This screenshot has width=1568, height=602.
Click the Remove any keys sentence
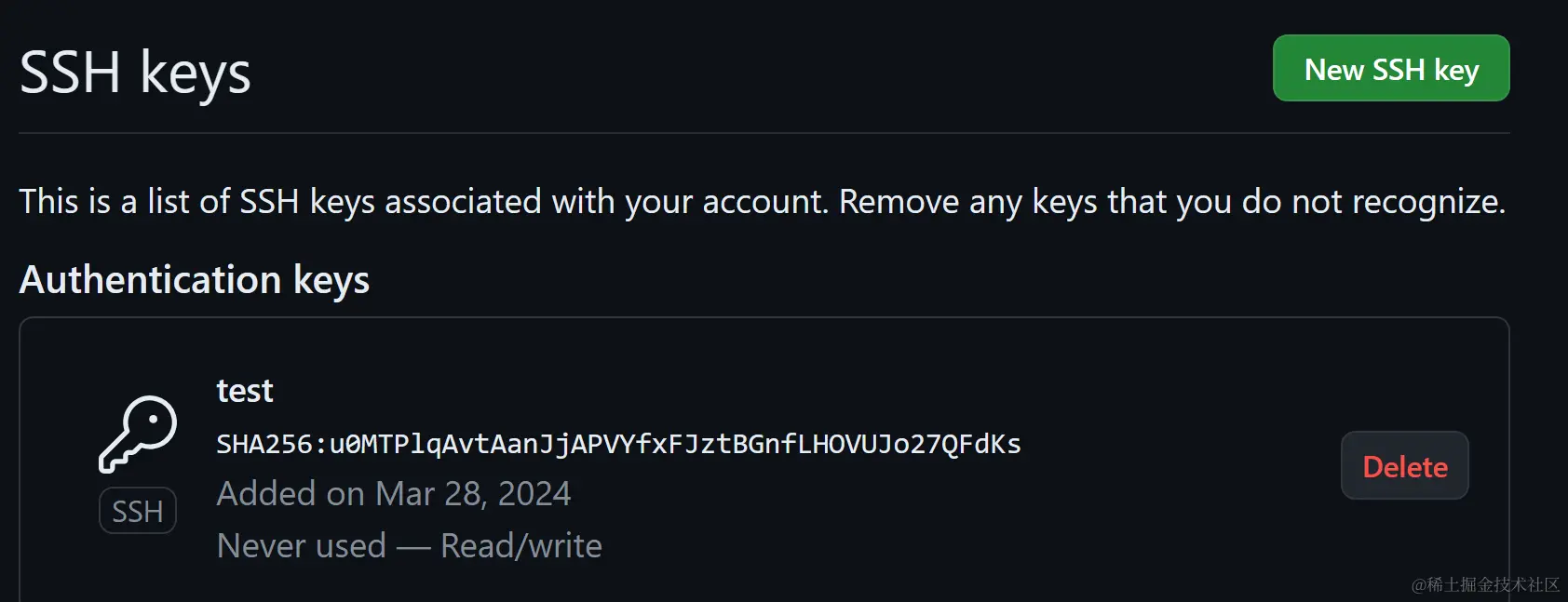[x=1171, y=202]
